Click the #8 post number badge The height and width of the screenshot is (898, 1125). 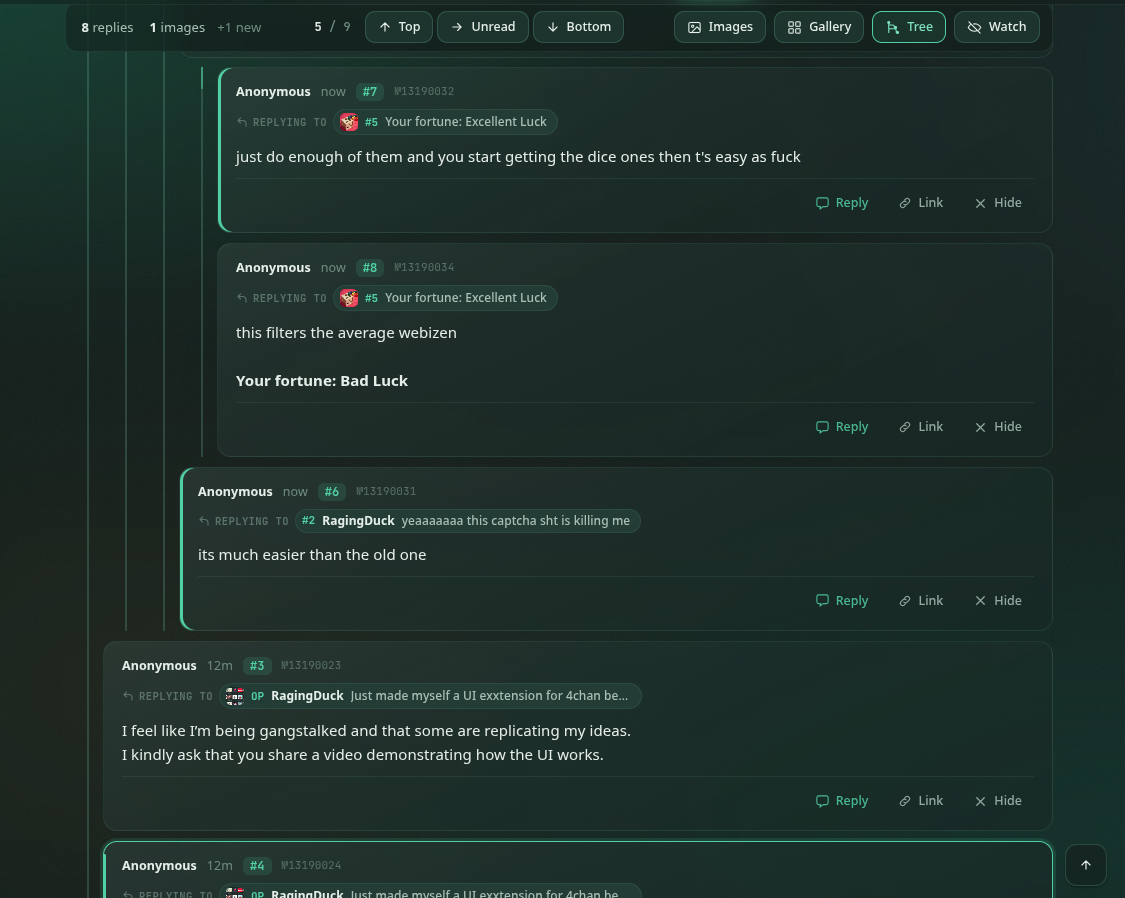[369, 268]
